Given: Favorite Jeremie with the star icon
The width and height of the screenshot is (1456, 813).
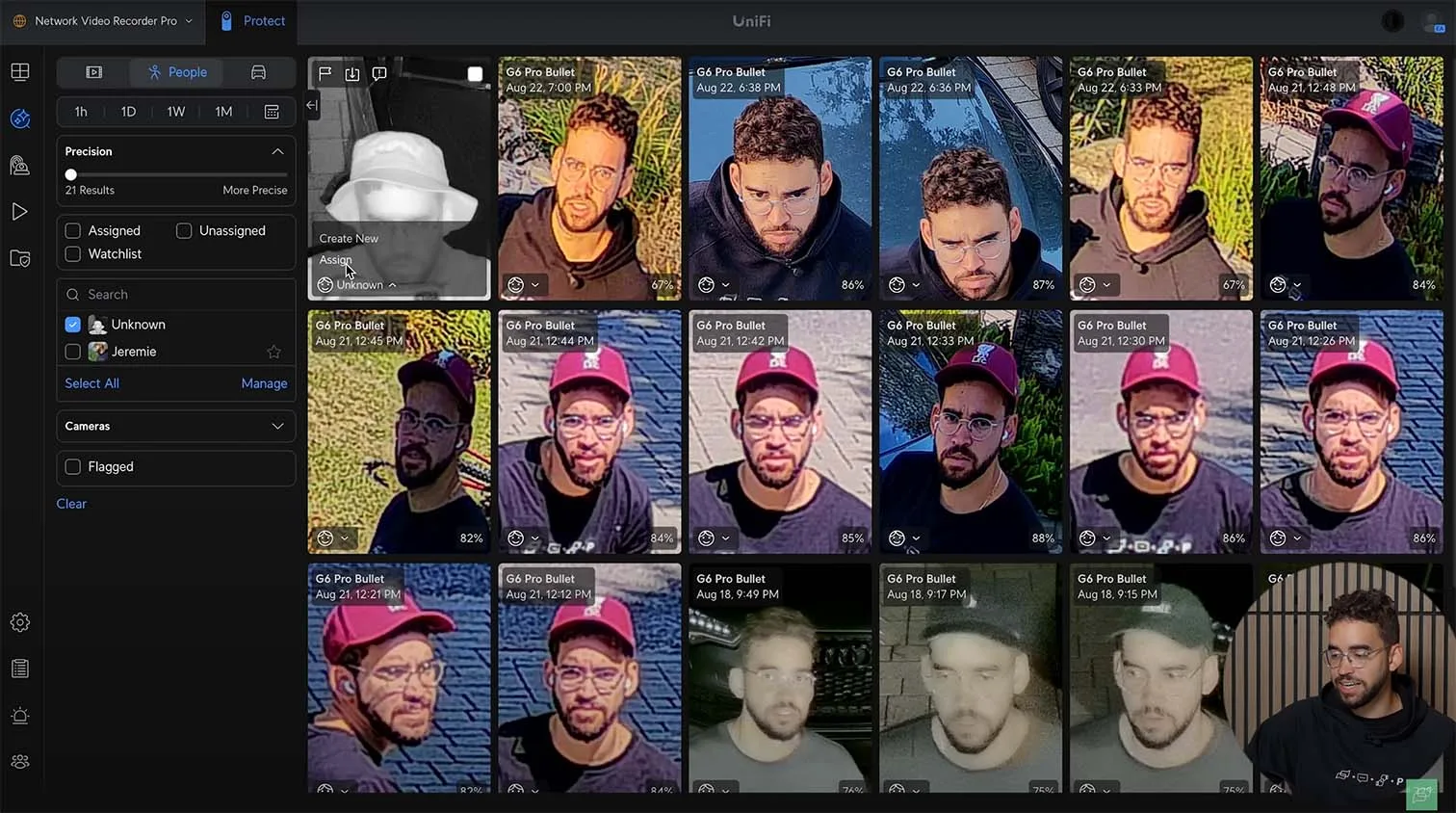Looking at the screenshot, I should click(x=273, y=352).
